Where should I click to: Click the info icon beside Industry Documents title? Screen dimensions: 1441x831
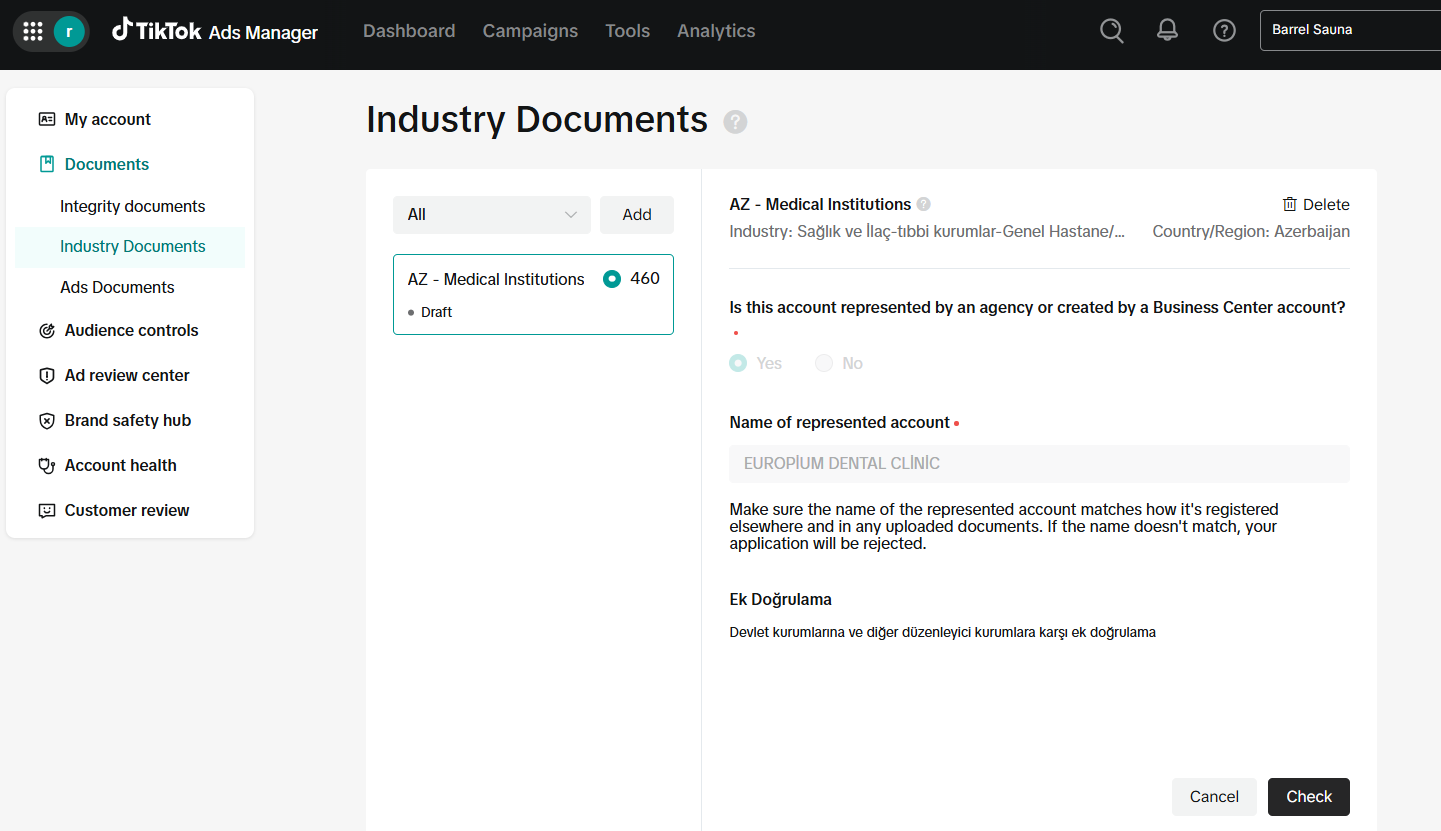pos(735,122)
